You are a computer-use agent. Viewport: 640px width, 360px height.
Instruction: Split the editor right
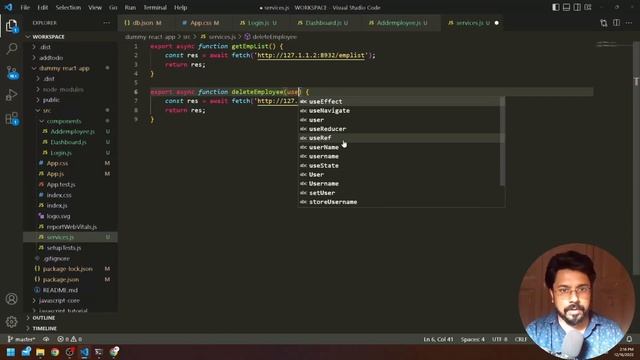pos(616,23)
